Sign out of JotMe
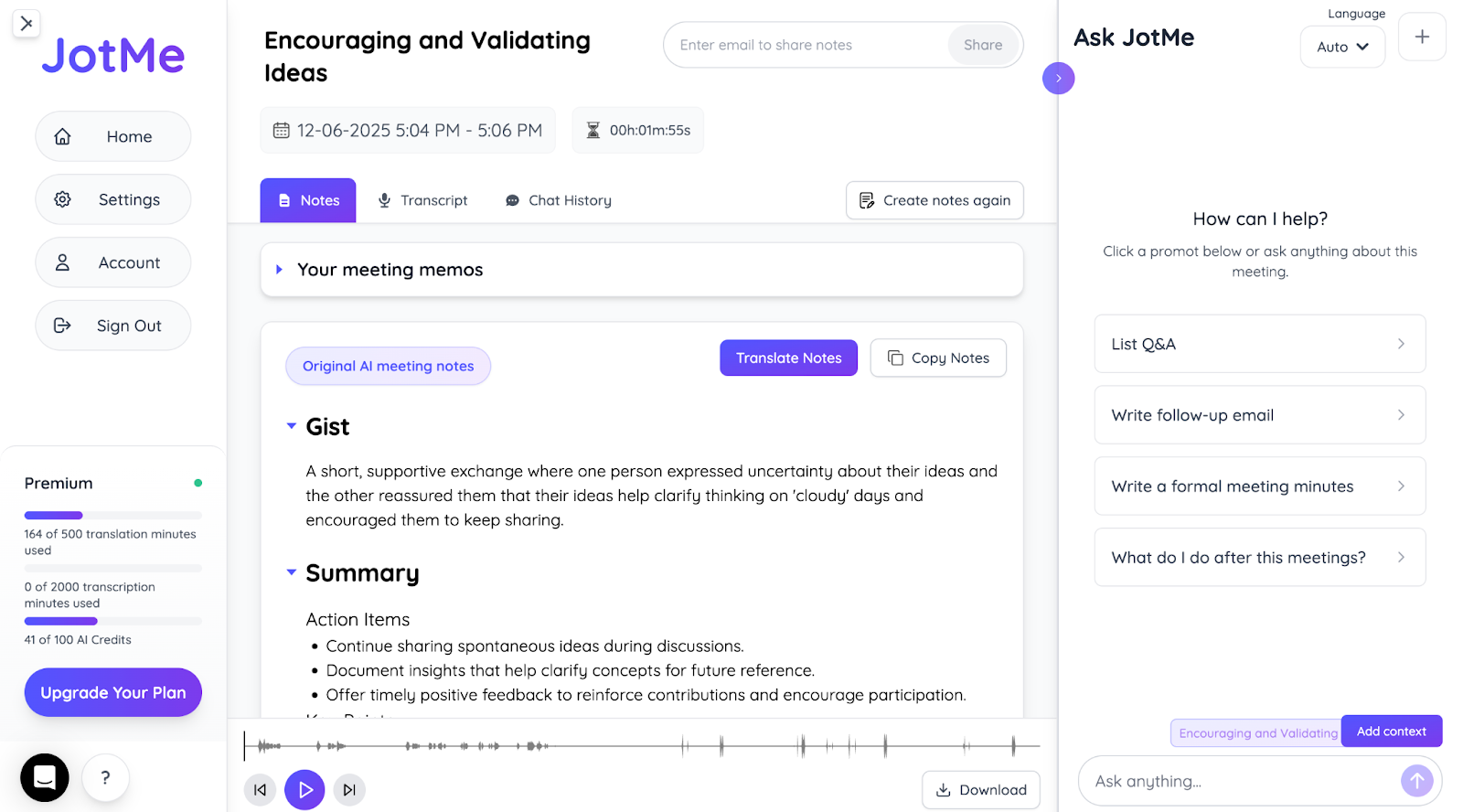 pos(112,325)
